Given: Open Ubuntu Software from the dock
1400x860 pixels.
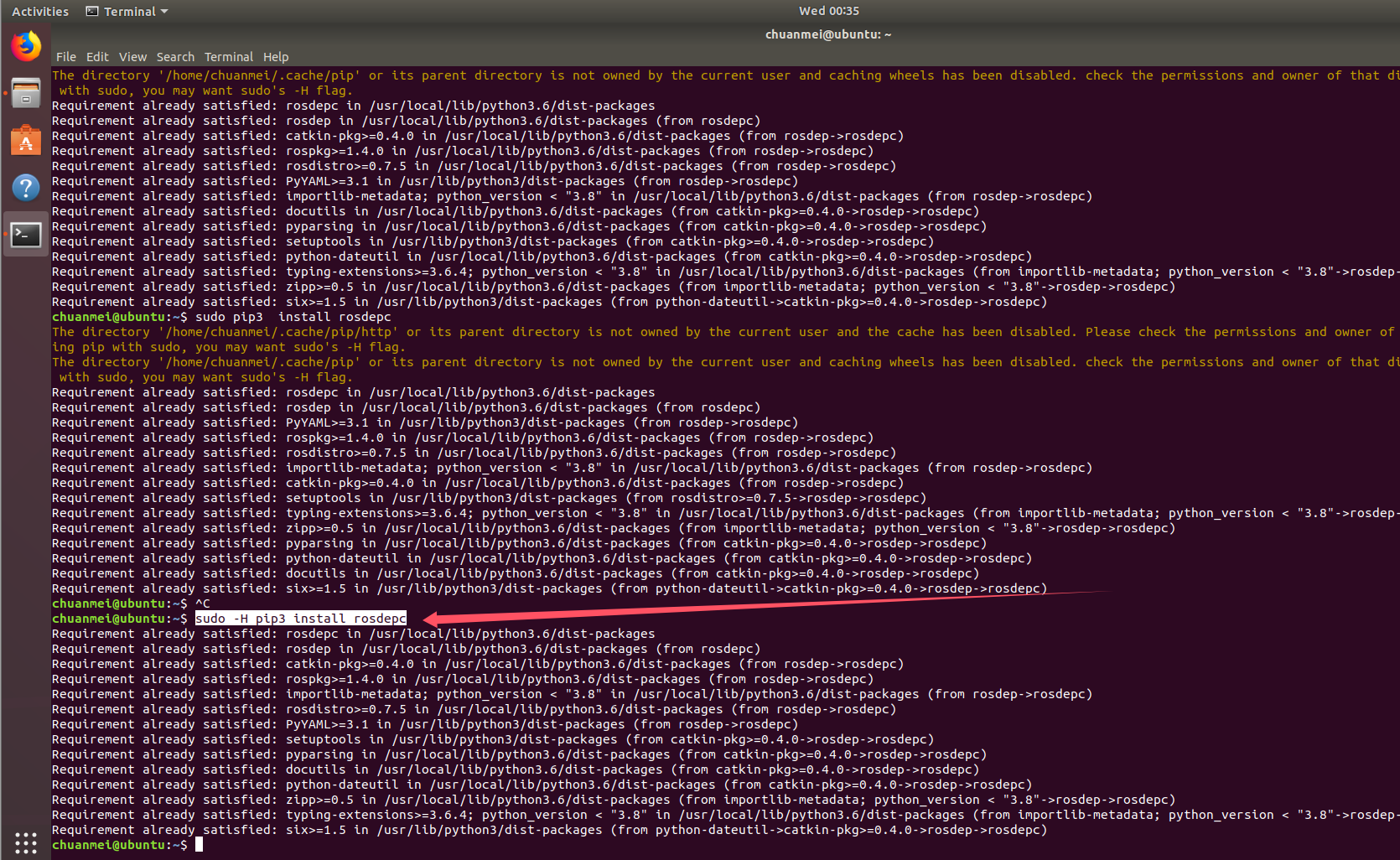Looking at the screenshot, I should tap(26, 140).
